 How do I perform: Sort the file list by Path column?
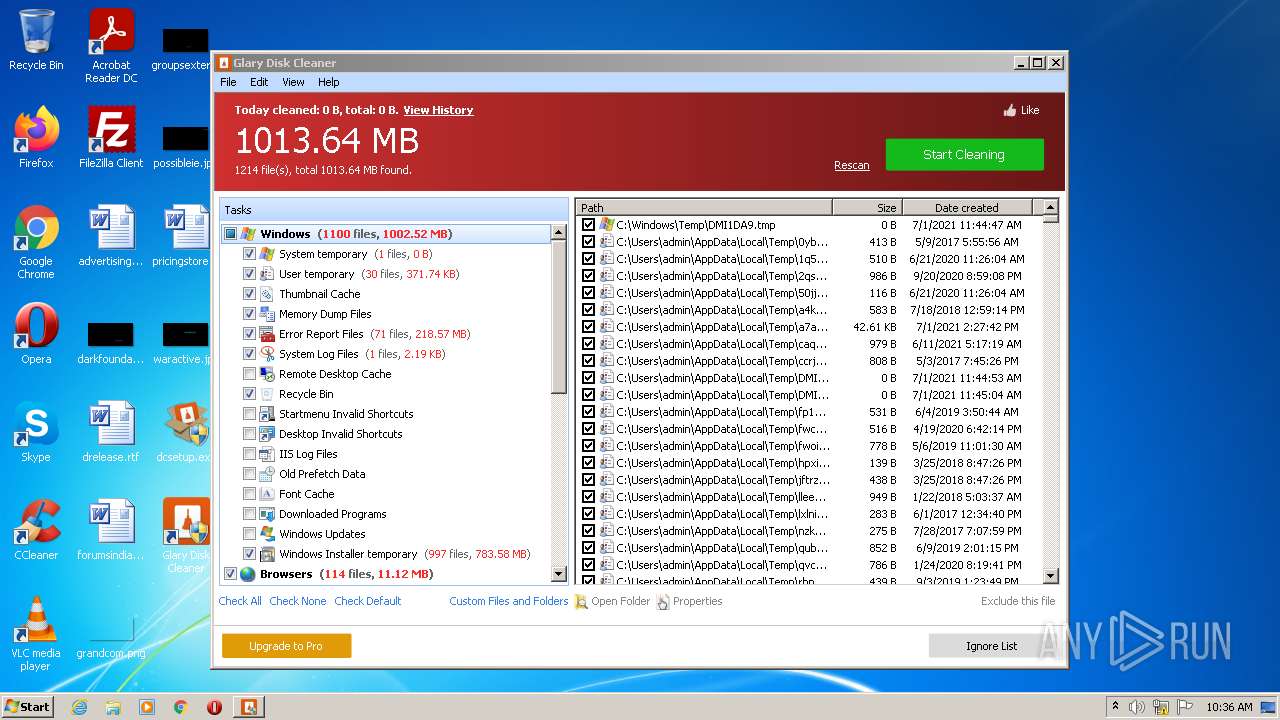click(704, 208)
